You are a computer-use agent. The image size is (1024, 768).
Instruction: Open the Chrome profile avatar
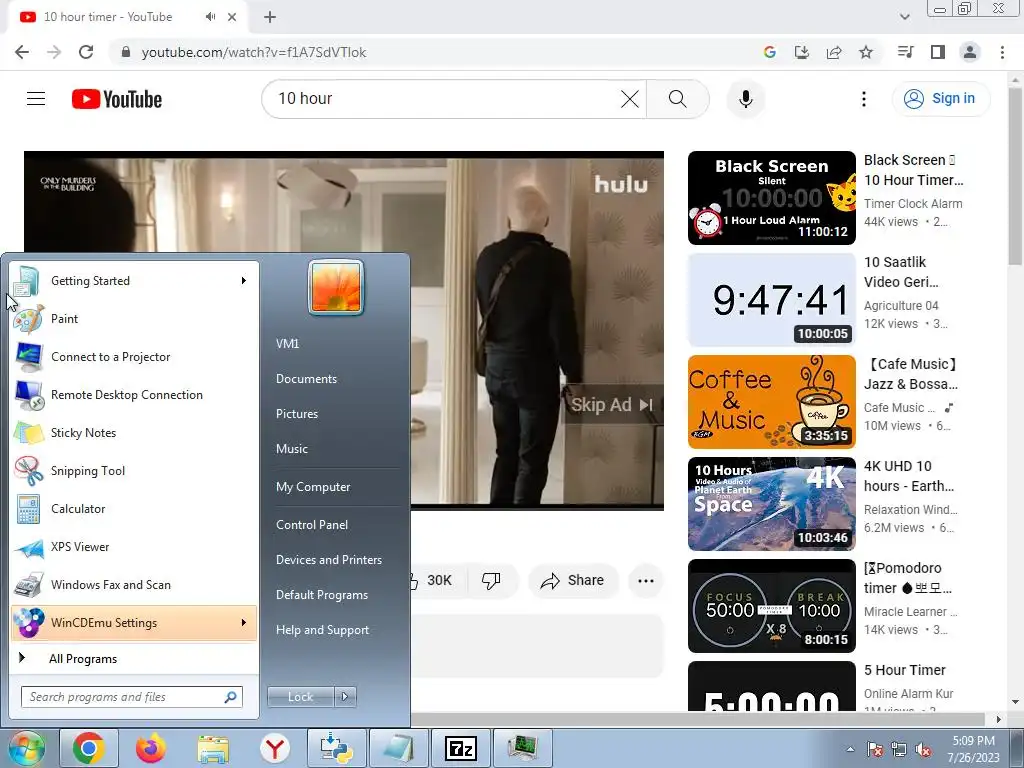pos(970,52)
